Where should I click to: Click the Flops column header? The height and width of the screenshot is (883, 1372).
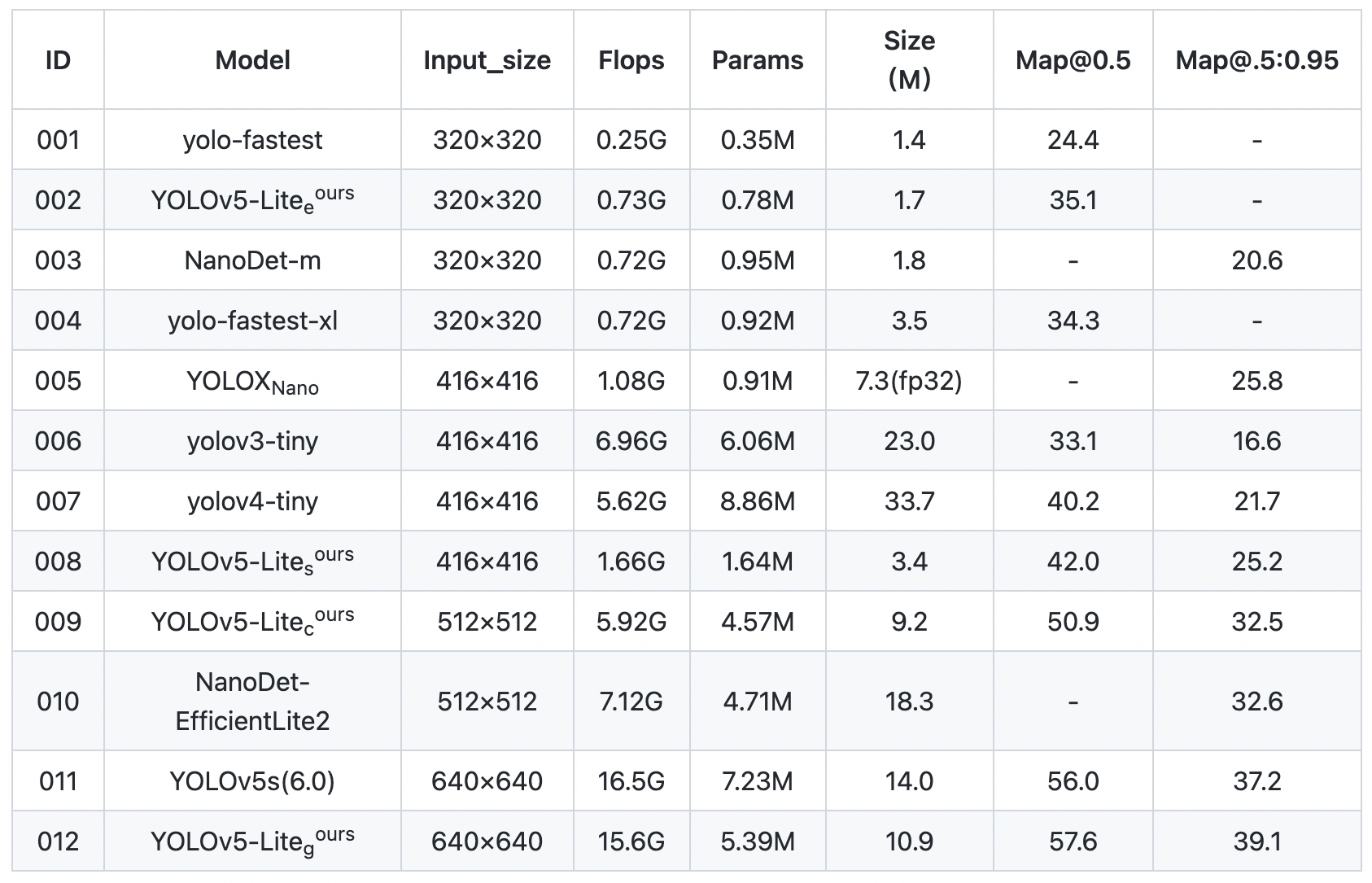631,60
